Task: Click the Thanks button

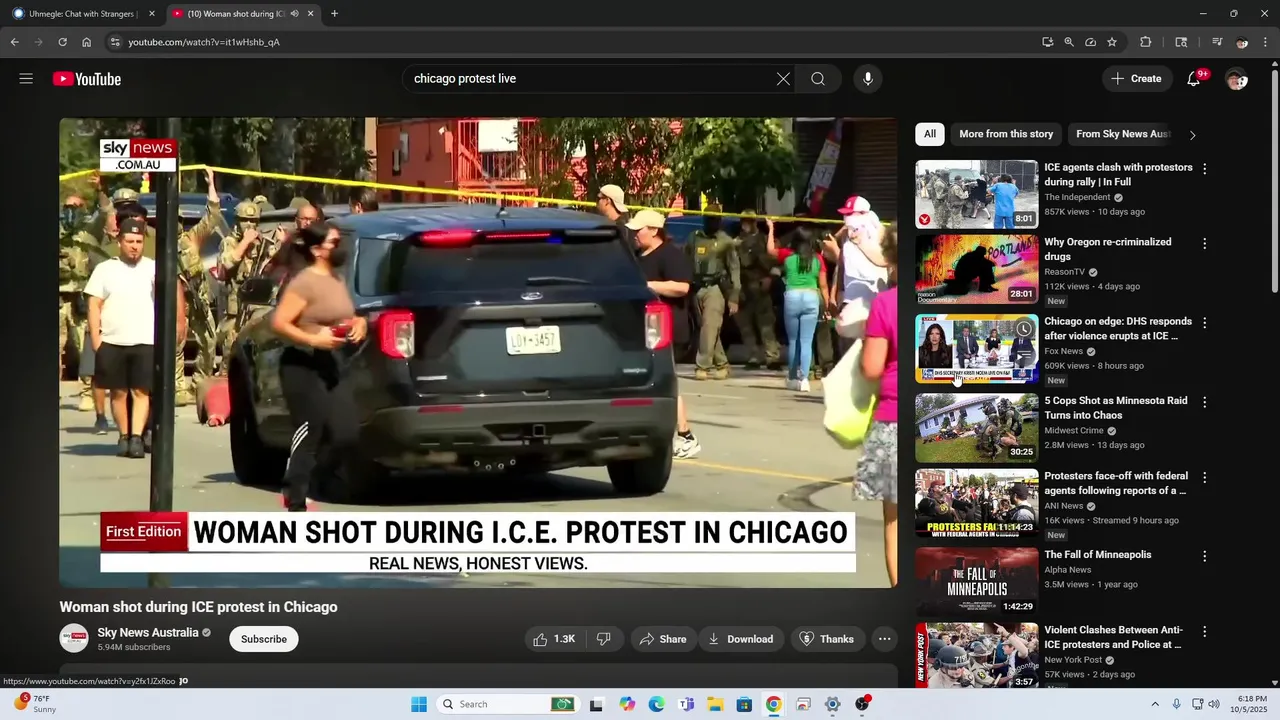Action: tap(826, 639)
